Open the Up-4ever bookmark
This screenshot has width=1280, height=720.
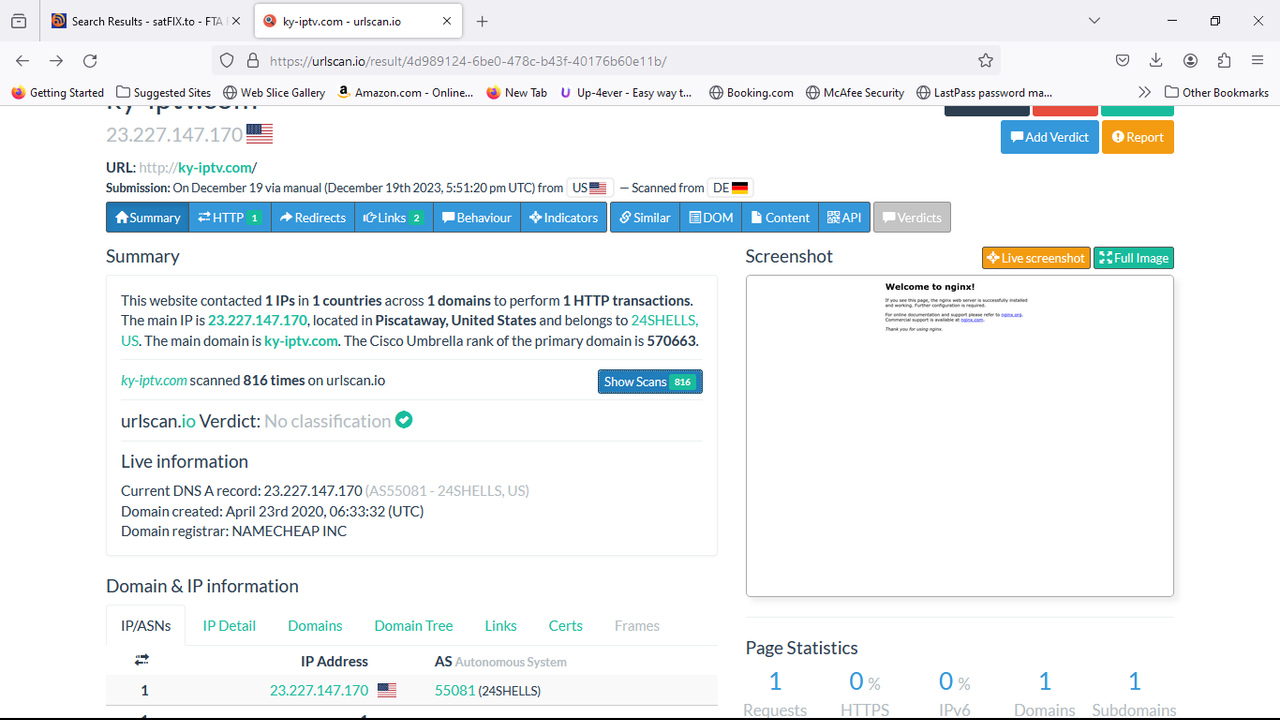pyautogui.click(x=626, y=92)
